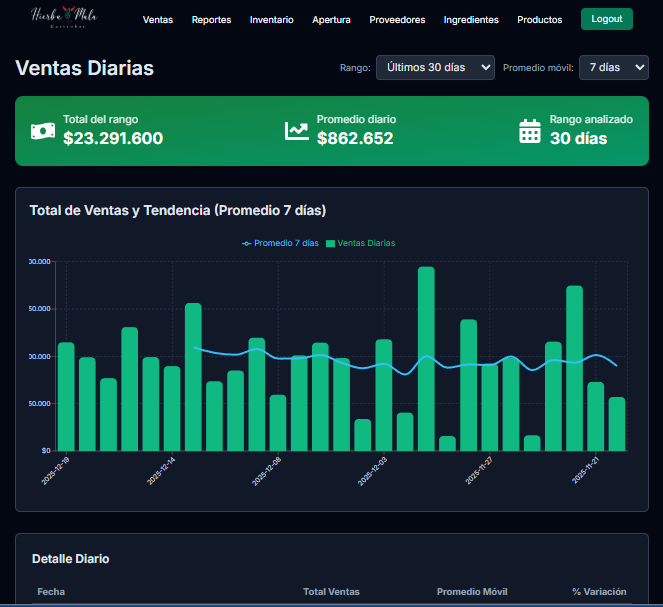Screen dimensions: 663x607
Task: Open the Promedio móvil 7 días dropdown
Action: click(614, 68)
